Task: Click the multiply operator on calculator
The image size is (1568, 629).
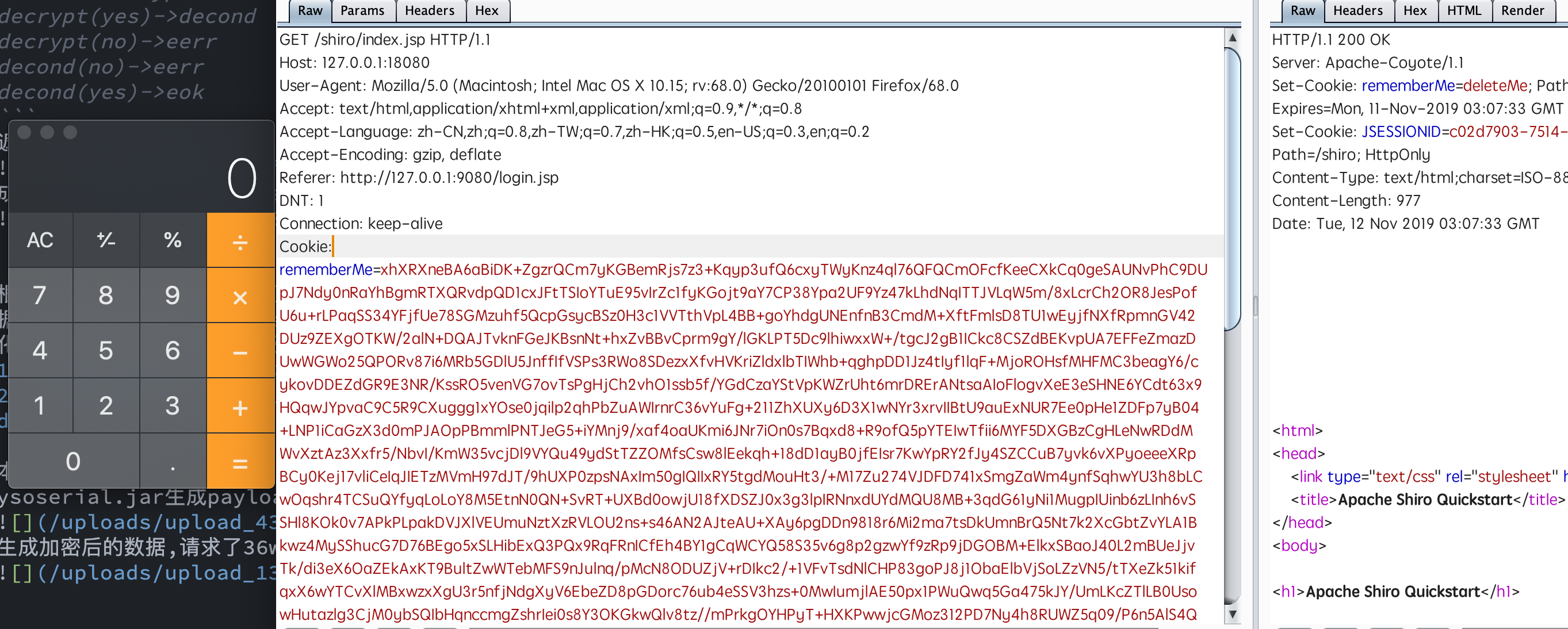Action: [x=240, y=296]
